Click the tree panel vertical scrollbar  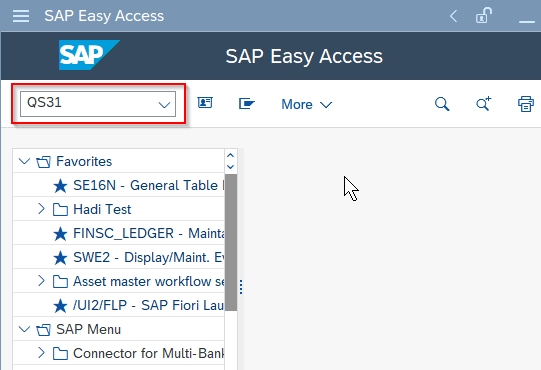231,242
